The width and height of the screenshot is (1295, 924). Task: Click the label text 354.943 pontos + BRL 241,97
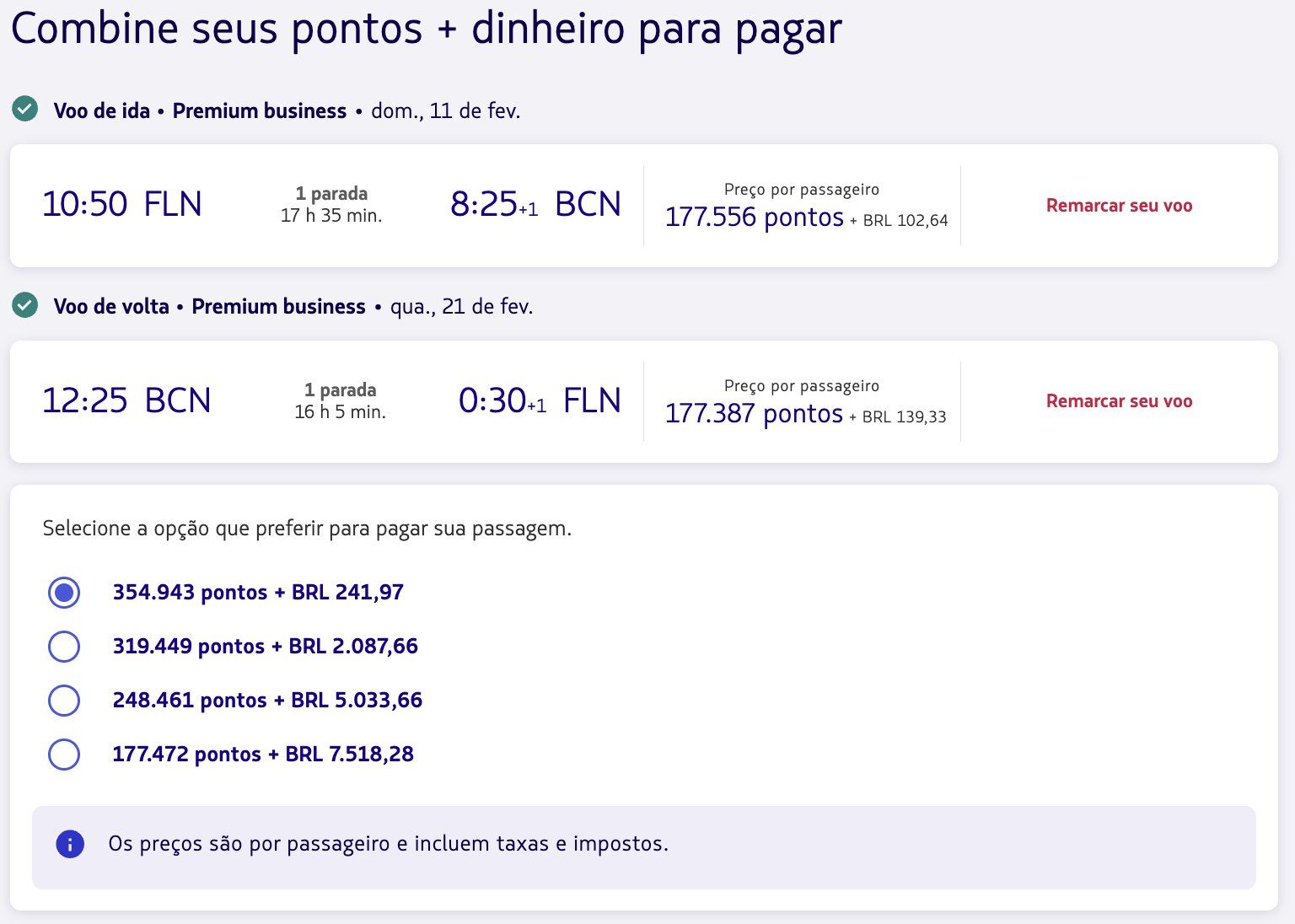(x=258, y=593)
